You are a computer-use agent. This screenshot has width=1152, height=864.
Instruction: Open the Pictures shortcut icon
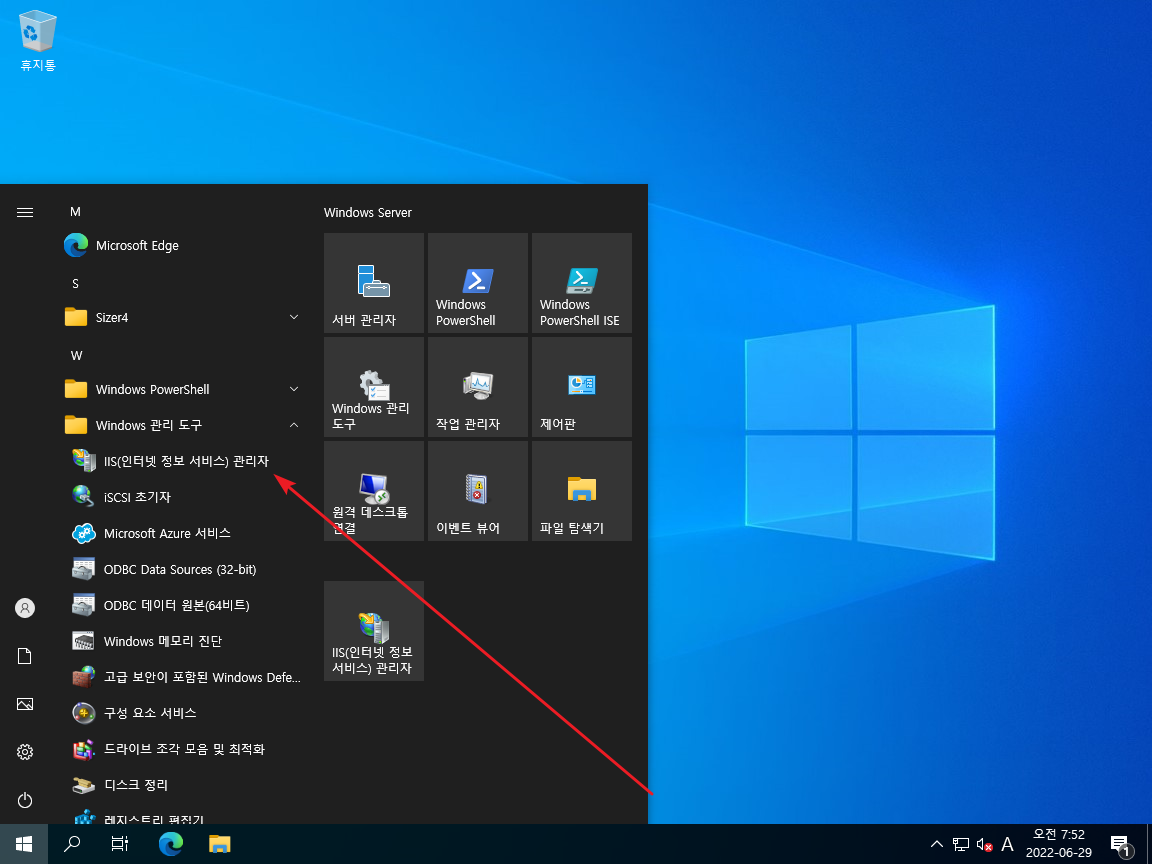[25, 704]
